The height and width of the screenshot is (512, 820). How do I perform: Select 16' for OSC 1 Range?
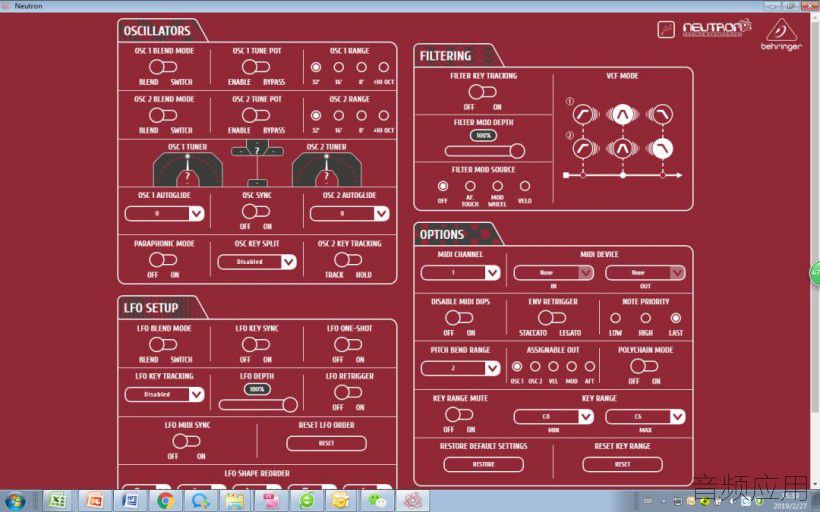coord(338,67)
